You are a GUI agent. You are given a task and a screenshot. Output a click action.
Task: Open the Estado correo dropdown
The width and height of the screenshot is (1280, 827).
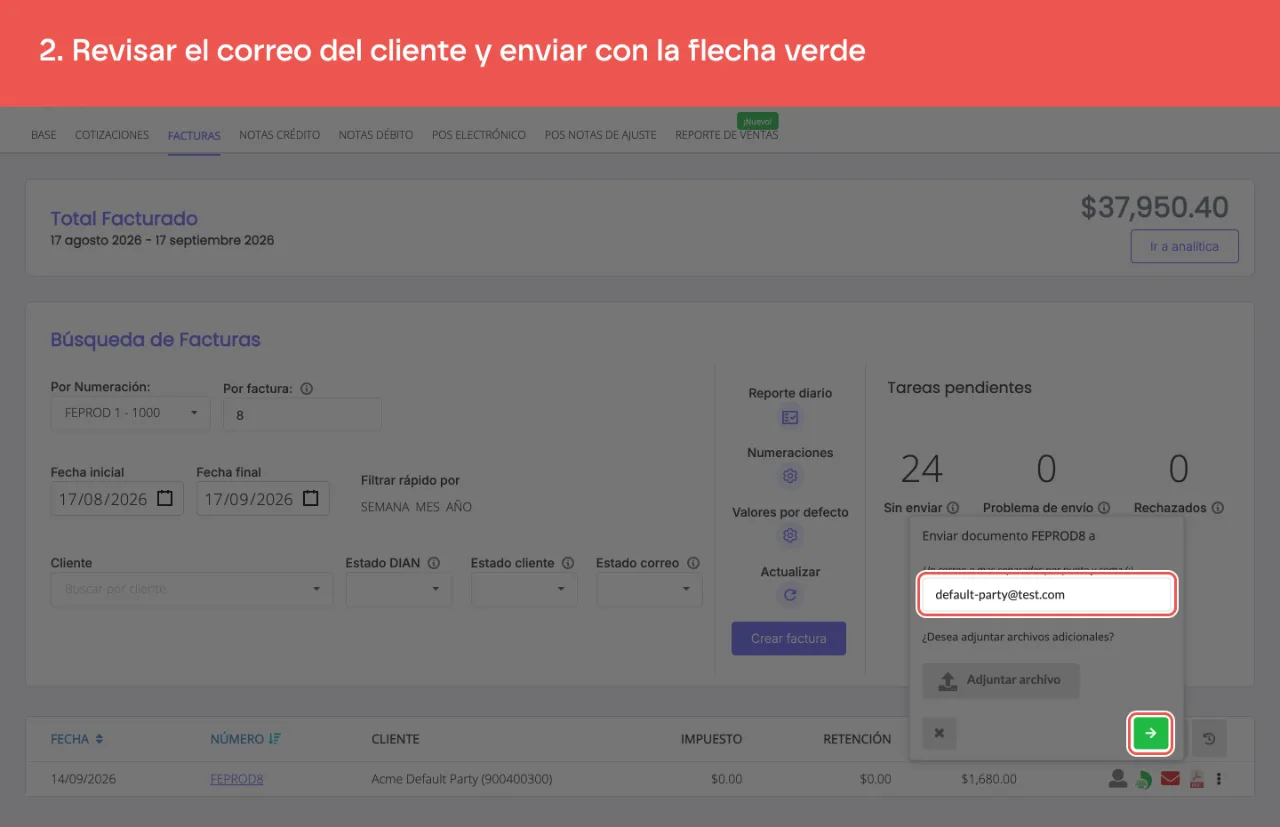(x=649, y=589)
